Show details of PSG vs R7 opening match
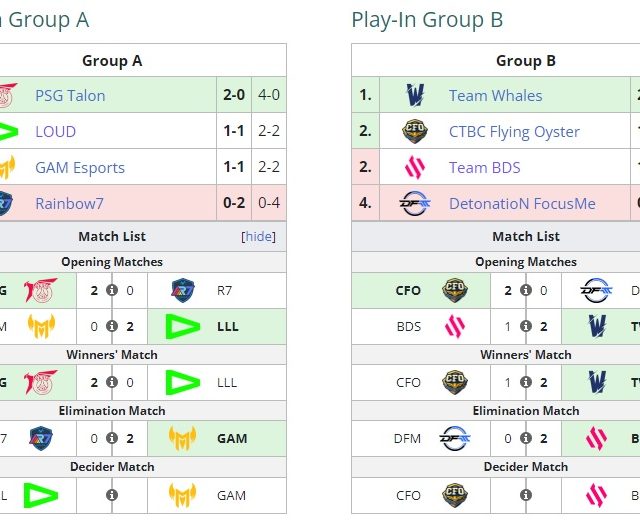Viewport: 640px width, 526px height. [x=112, y=291]
